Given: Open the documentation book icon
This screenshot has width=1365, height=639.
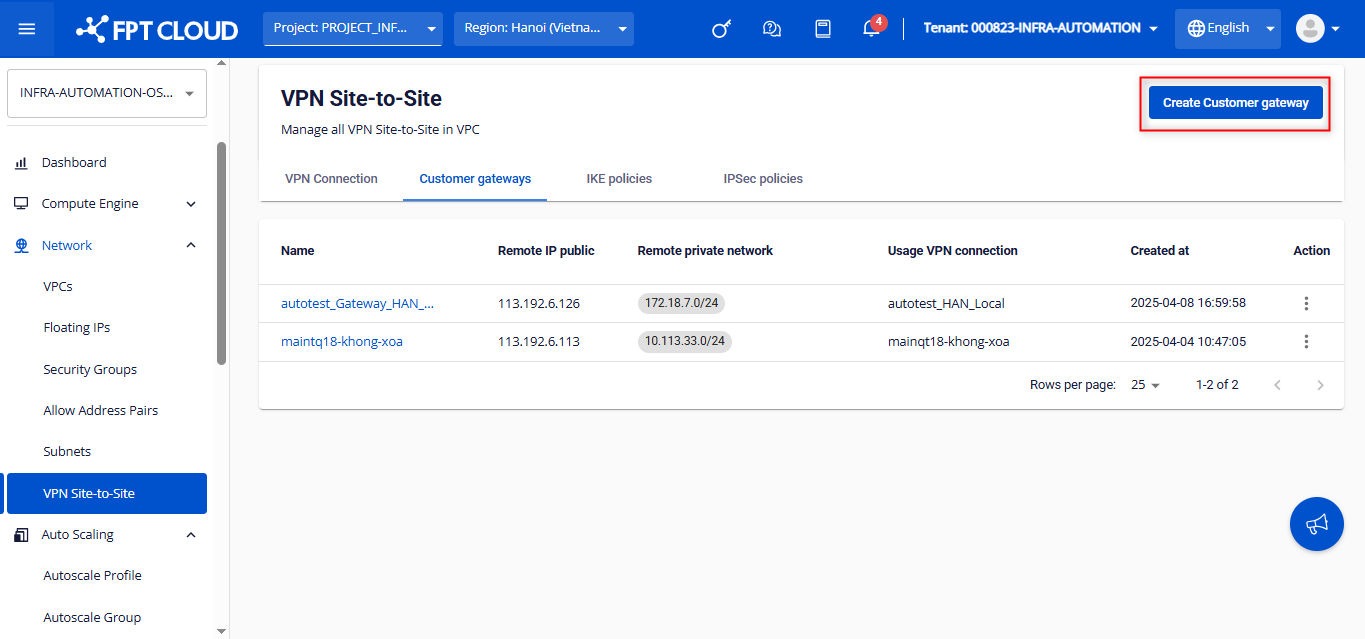Looking at the screenshot, I should [823, 29].
